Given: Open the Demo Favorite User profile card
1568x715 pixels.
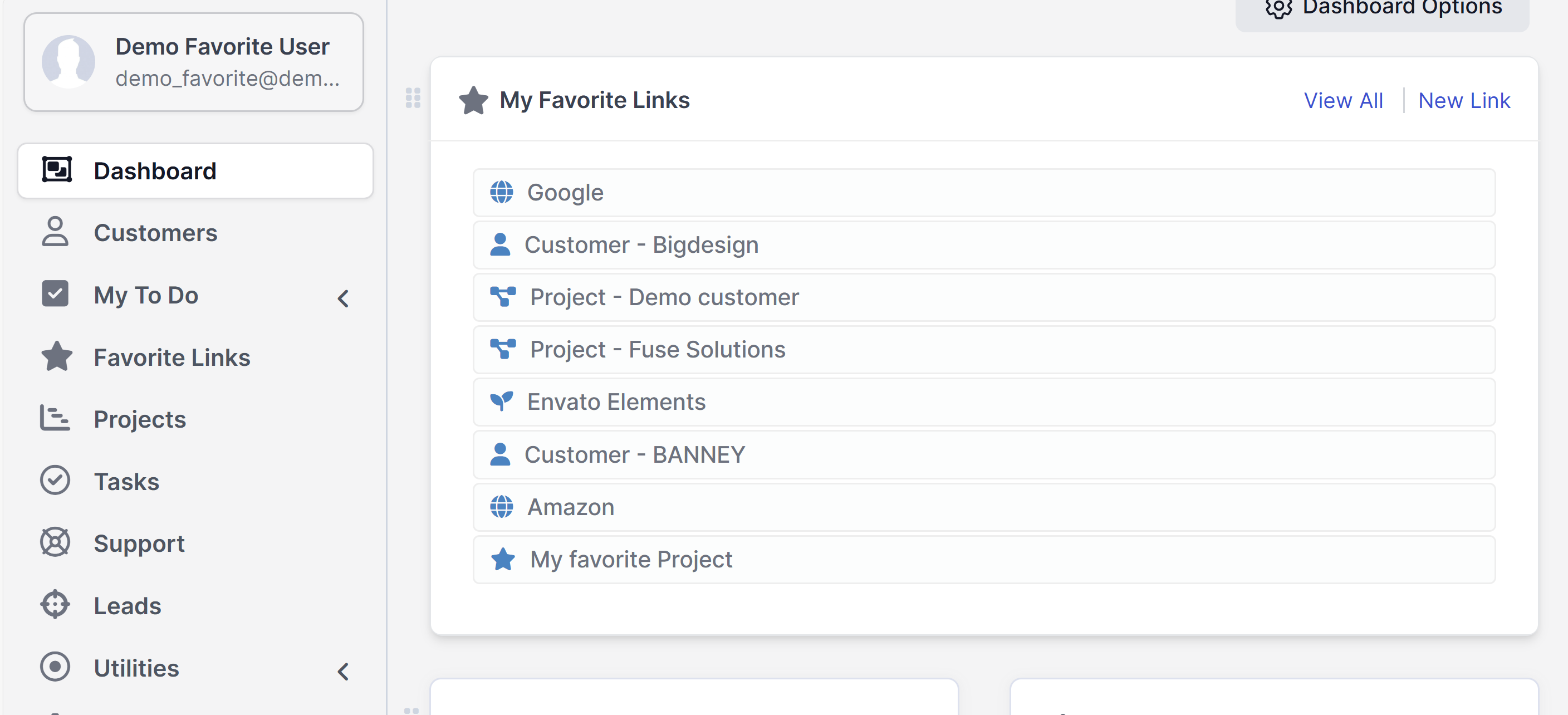Looking at the screenshot, I should coord(194,62).
